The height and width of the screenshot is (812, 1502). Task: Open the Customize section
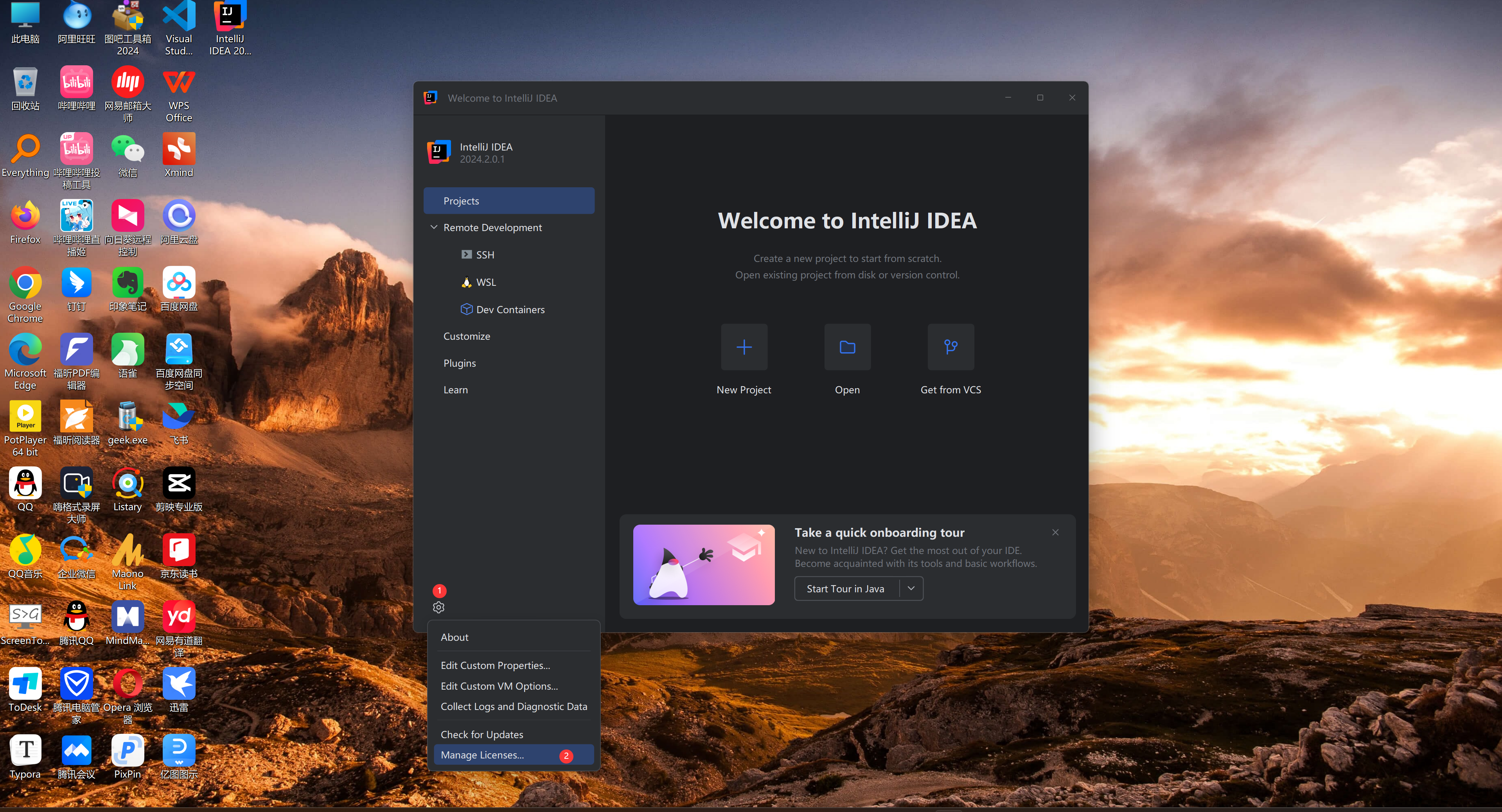click(467, 336)
